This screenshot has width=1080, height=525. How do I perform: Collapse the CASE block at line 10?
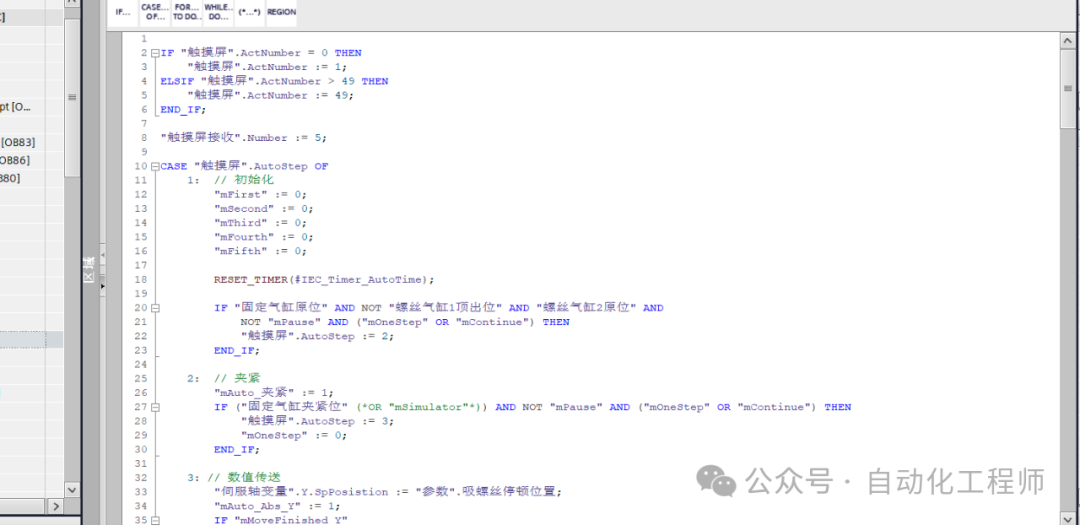point(155,166)
